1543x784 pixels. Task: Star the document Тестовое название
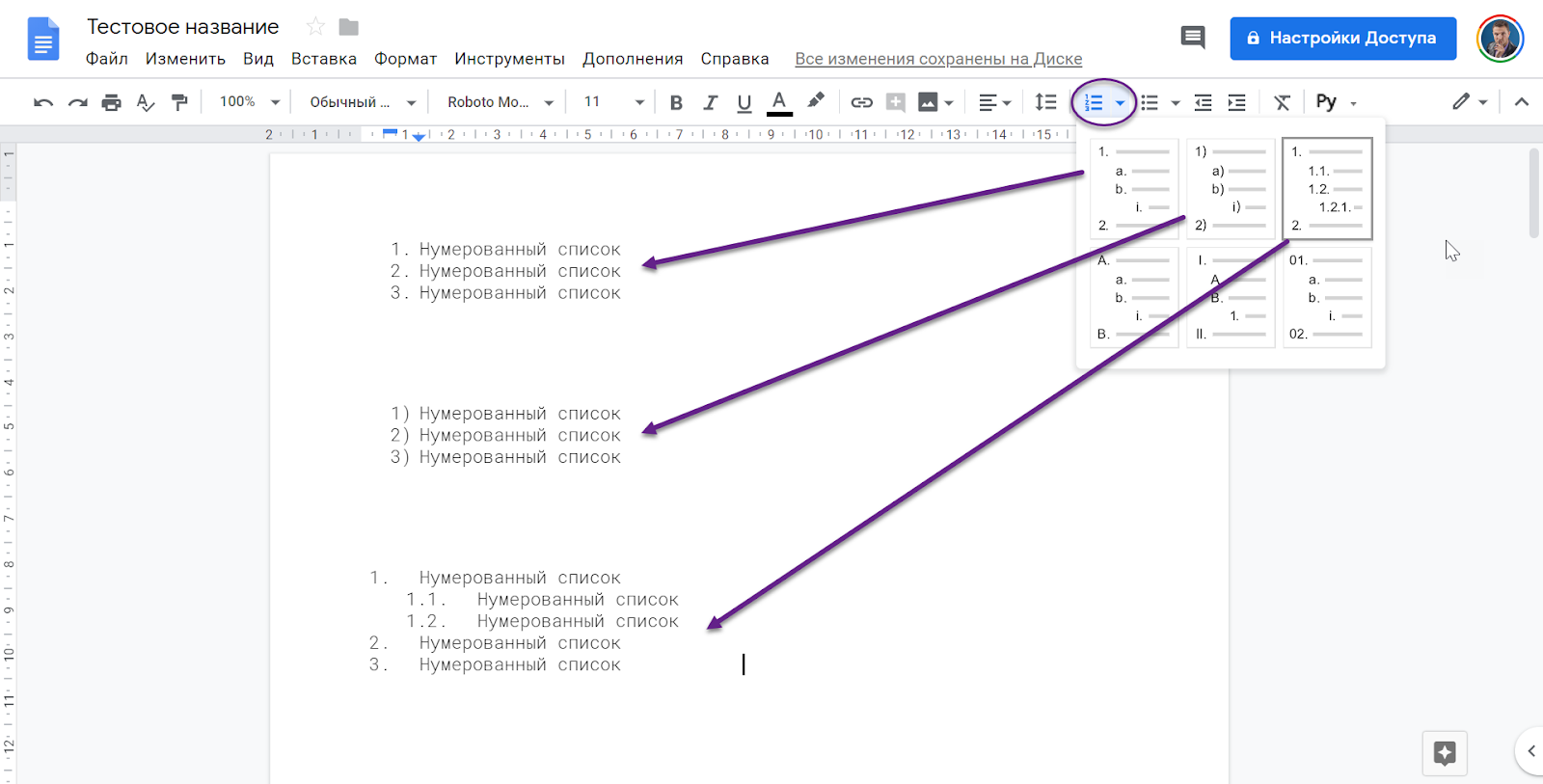tap(315, 27)
